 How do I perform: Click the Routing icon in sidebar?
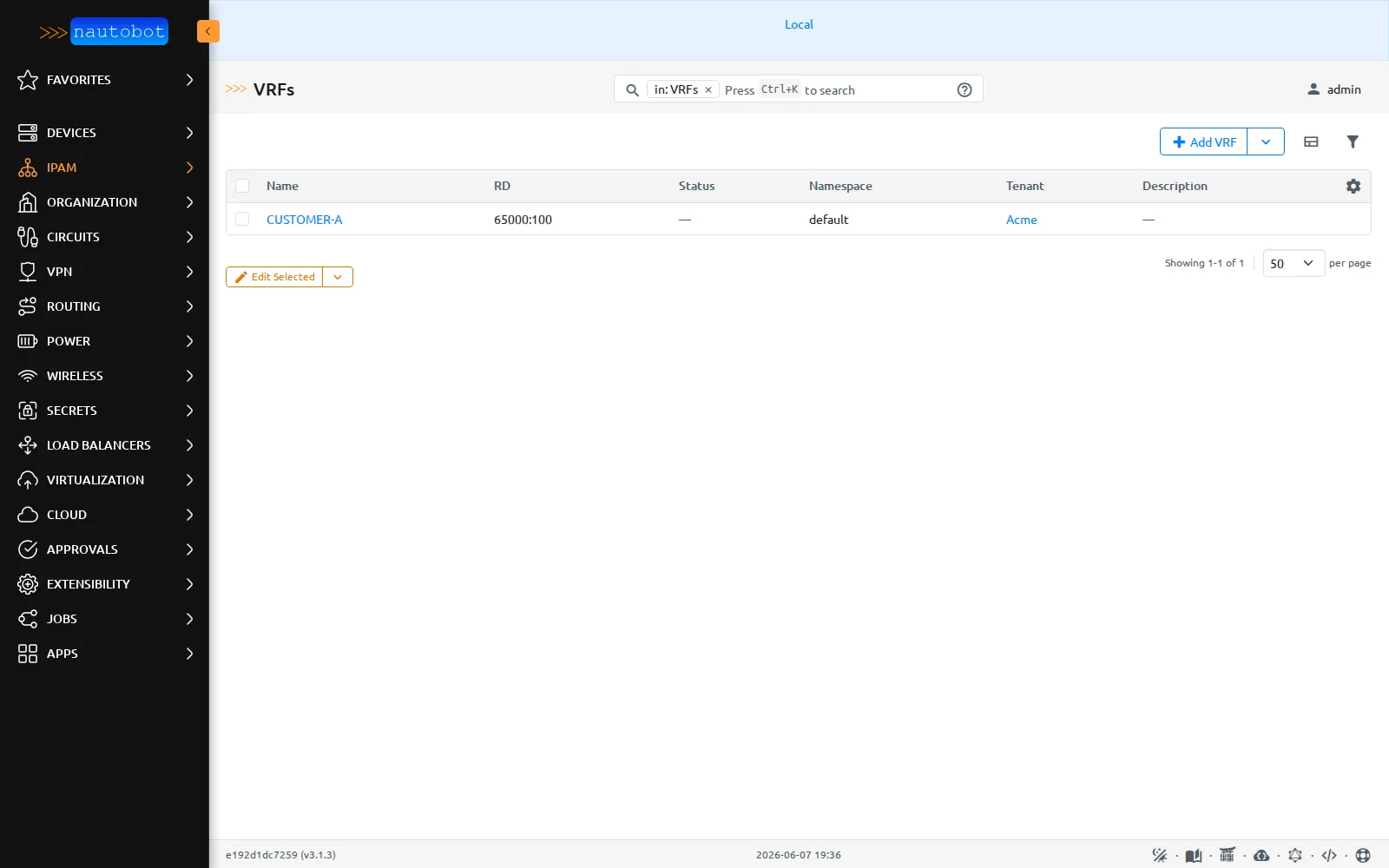click(x=28, y=306)
